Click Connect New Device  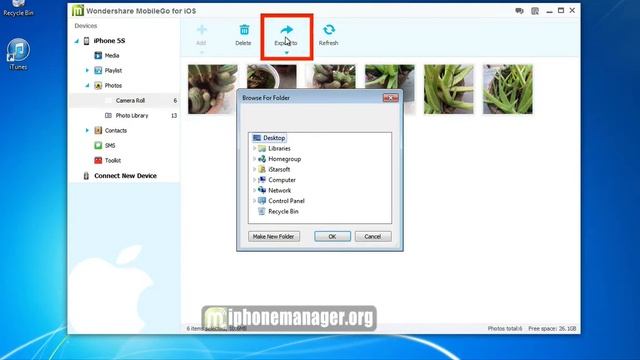click(125, 176)
